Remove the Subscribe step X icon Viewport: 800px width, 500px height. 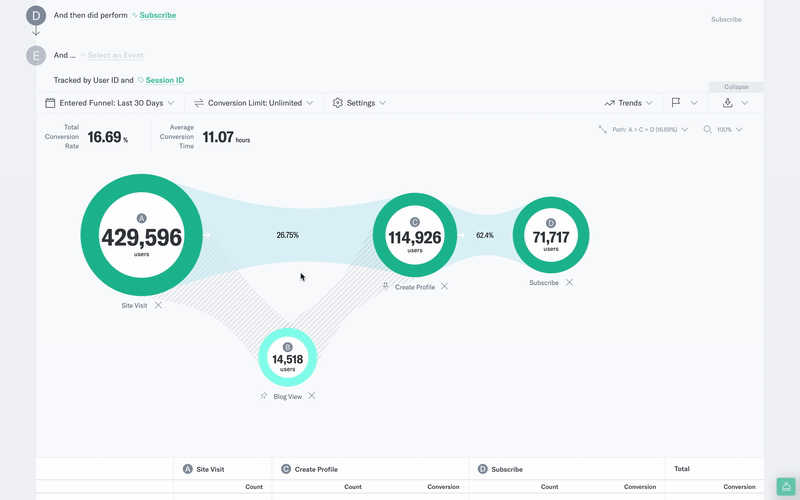[x=569, y=282]
